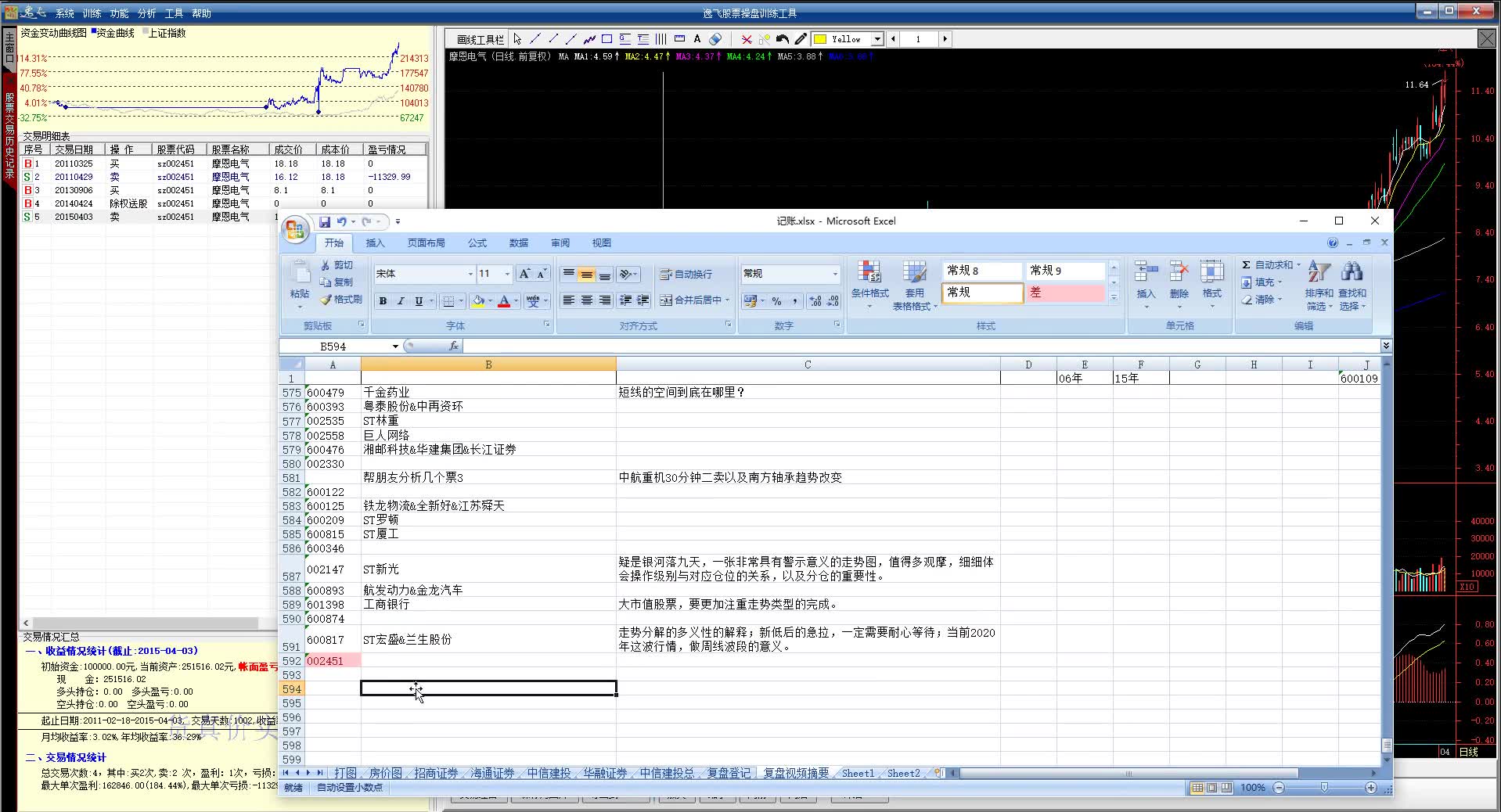Toggle bold formatting in Excel
Image resolution: width=1501 pixels, height=812 pixels.
click(383, 301)
